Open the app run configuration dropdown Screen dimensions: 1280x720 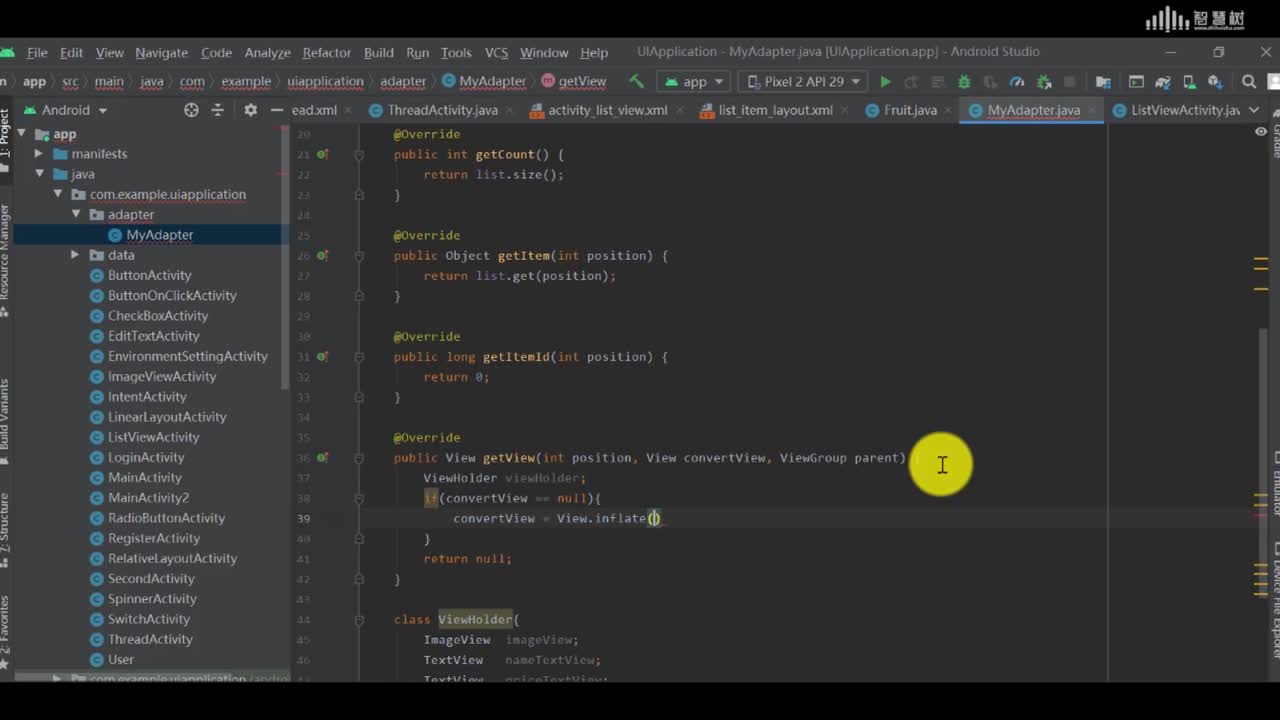[x=695, y=81]
